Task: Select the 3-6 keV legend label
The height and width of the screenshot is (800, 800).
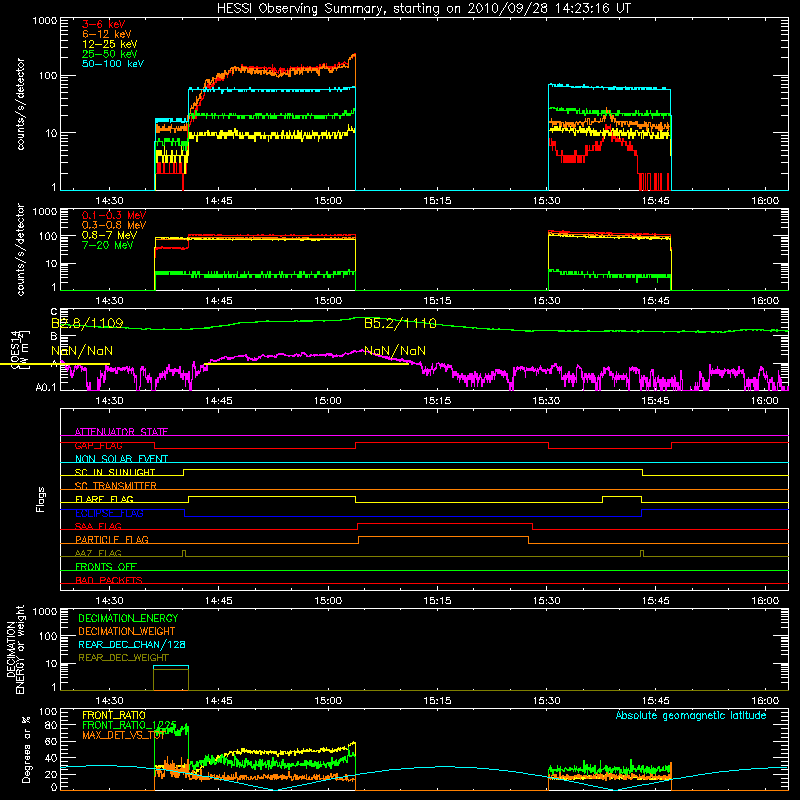Action: (x=104, y=24)
